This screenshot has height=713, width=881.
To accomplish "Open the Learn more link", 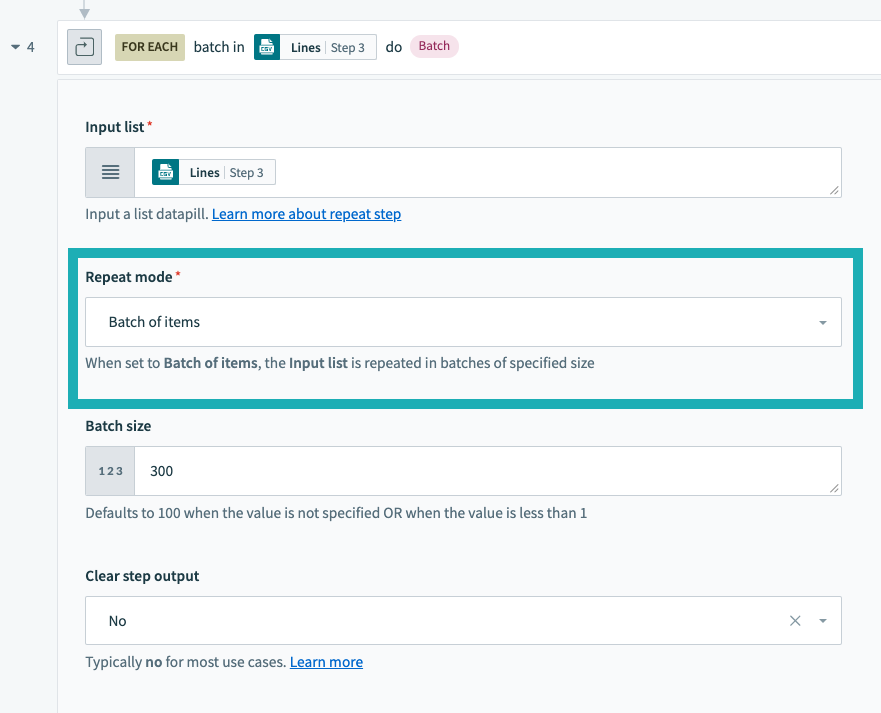I will coord(326,662).
